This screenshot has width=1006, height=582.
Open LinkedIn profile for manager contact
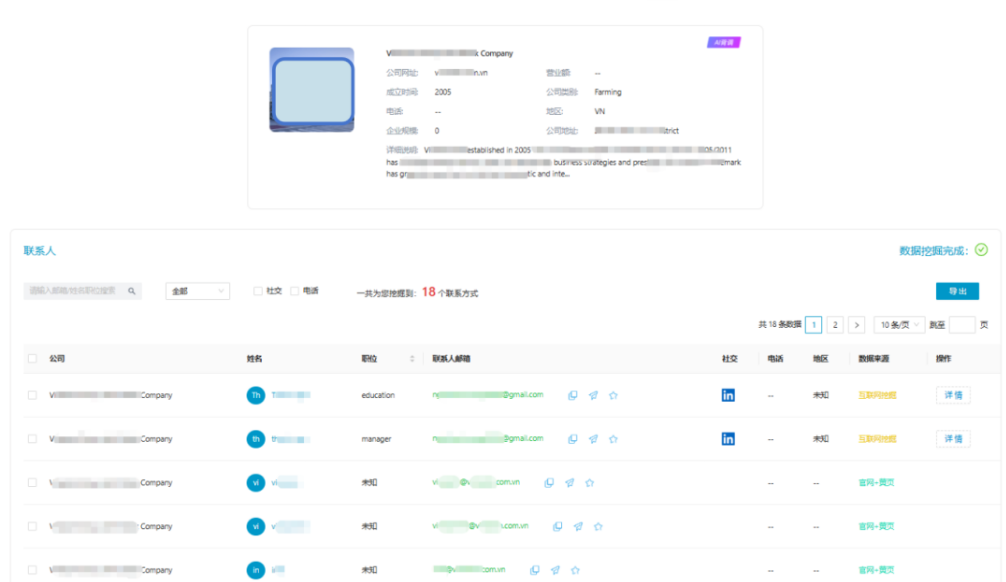pyautogui.click(x=728, y=439)
